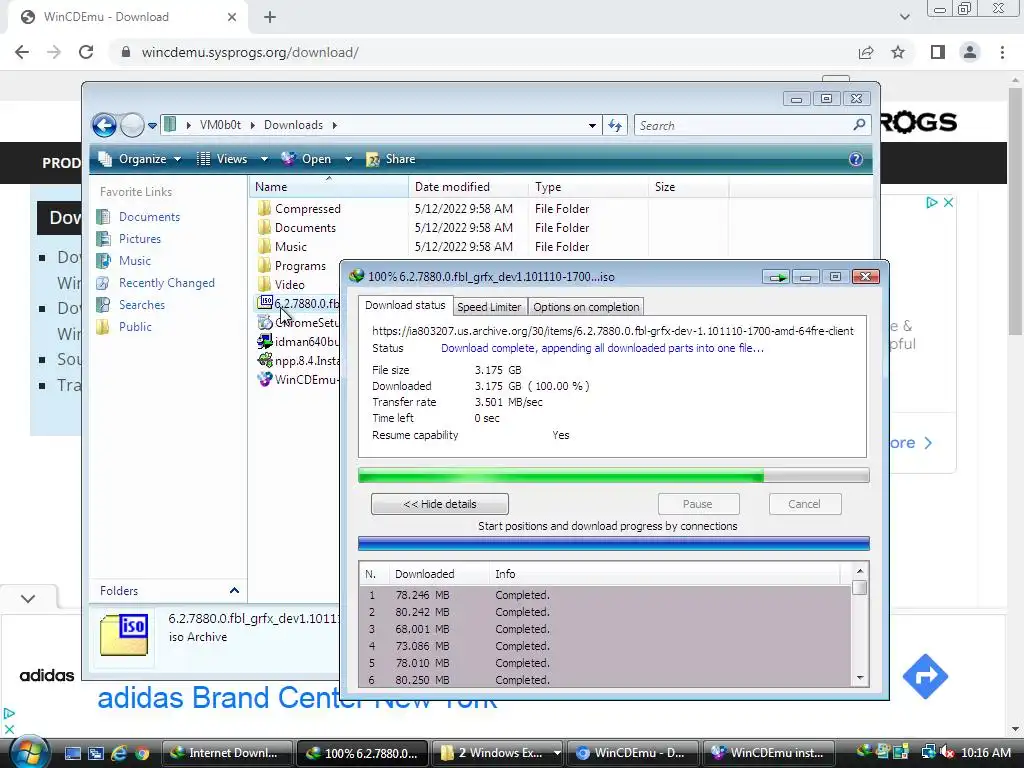1024x768 pixels.
Task: Sort by the Size column header
Action: [688, 187]
